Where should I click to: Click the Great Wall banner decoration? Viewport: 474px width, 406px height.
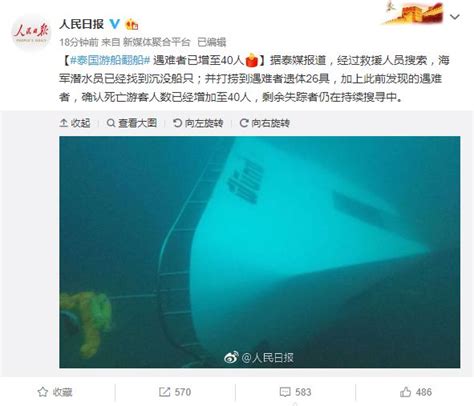pyautogui.click(x=413, y=13)
